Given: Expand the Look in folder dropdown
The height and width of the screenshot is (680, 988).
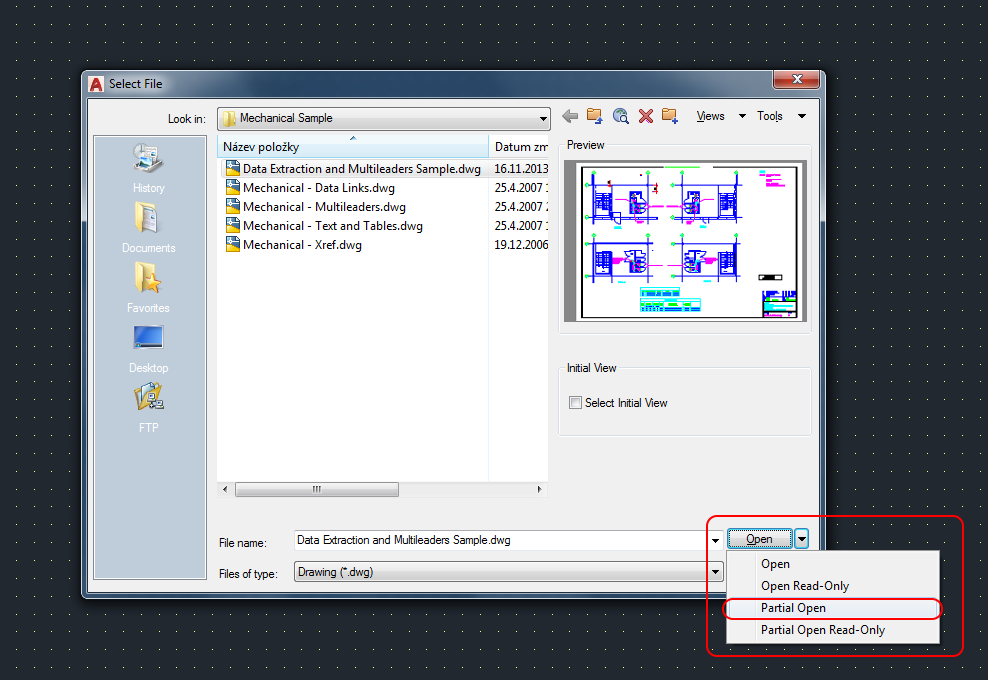Looking at the screenshot, I should pyautogui.click(x=543, y=118).
